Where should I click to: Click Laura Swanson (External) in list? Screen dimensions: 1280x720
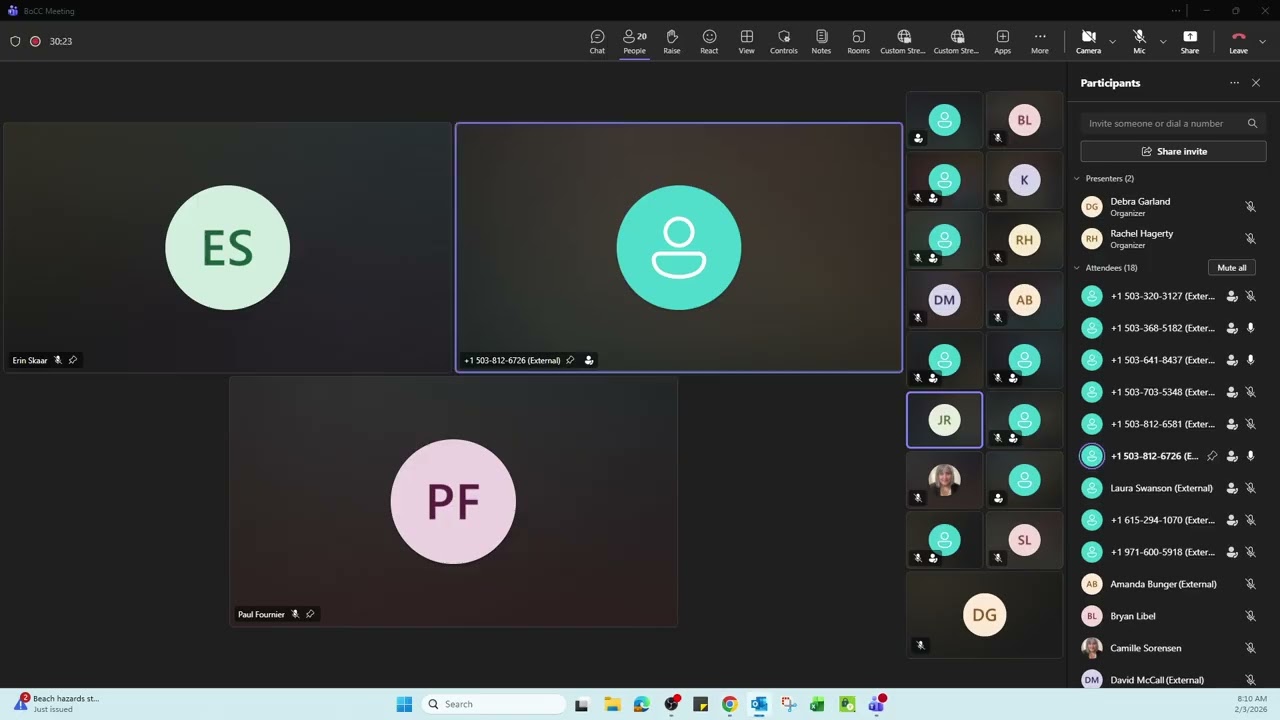1161,488
